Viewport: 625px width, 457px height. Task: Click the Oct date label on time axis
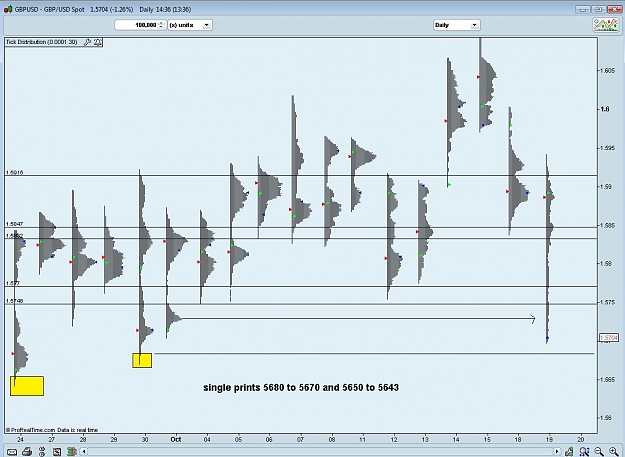176,439
